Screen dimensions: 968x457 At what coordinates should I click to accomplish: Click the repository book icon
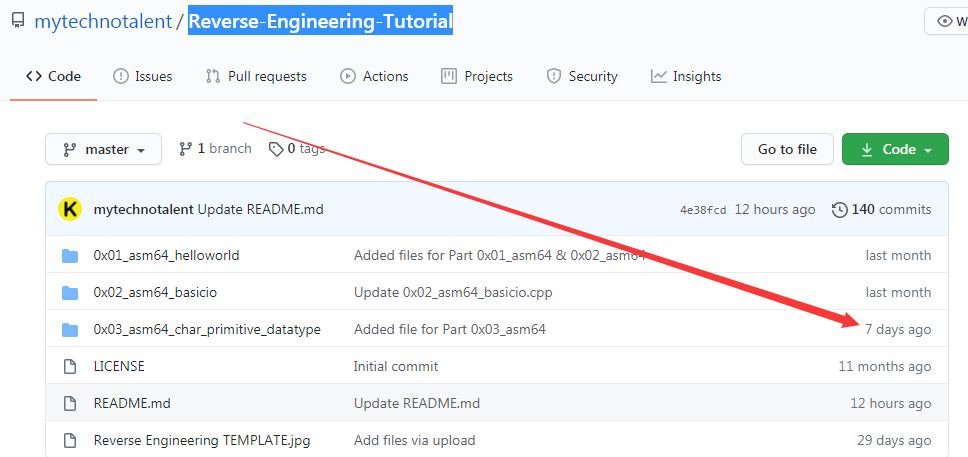pos(18,21)
